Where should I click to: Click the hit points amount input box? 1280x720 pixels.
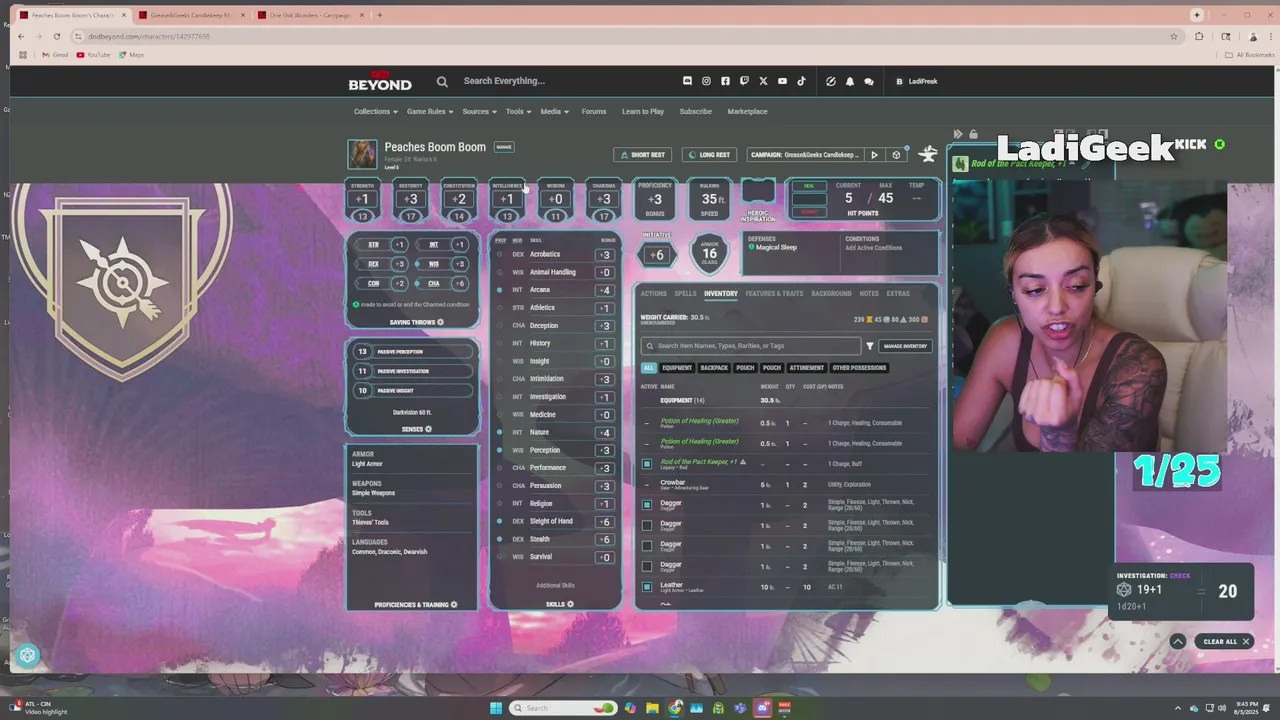coord(809,199)
